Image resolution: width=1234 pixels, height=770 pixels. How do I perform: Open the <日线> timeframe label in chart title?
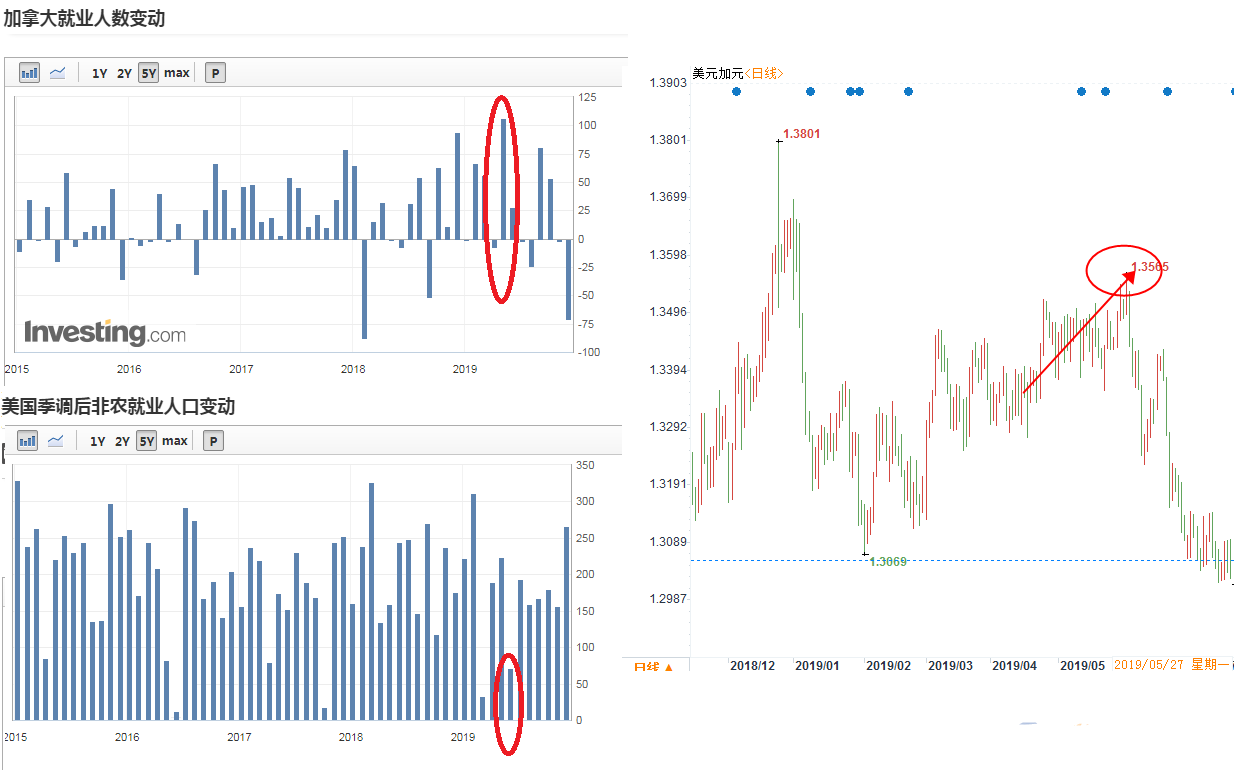tap(765, 73)
